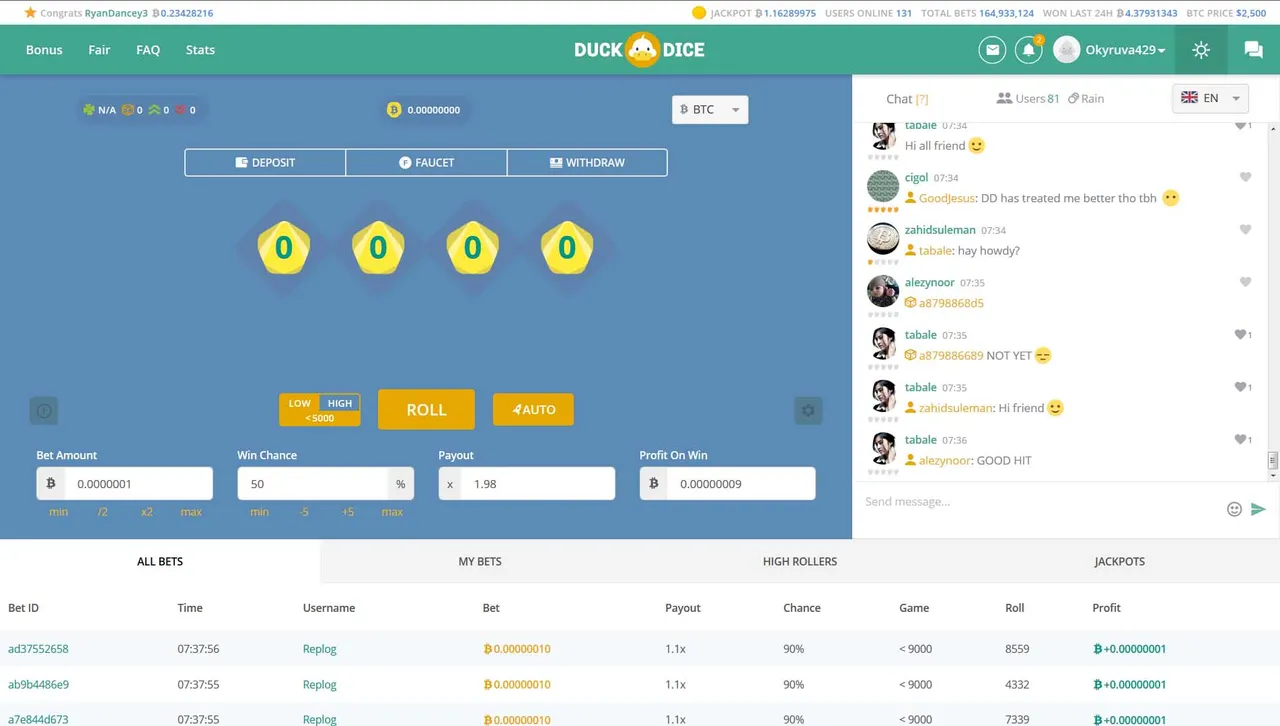The width and height of the screenshot is (1280, 726).
Task: Select HIGH bet mode
Action: tap(340, 403)
